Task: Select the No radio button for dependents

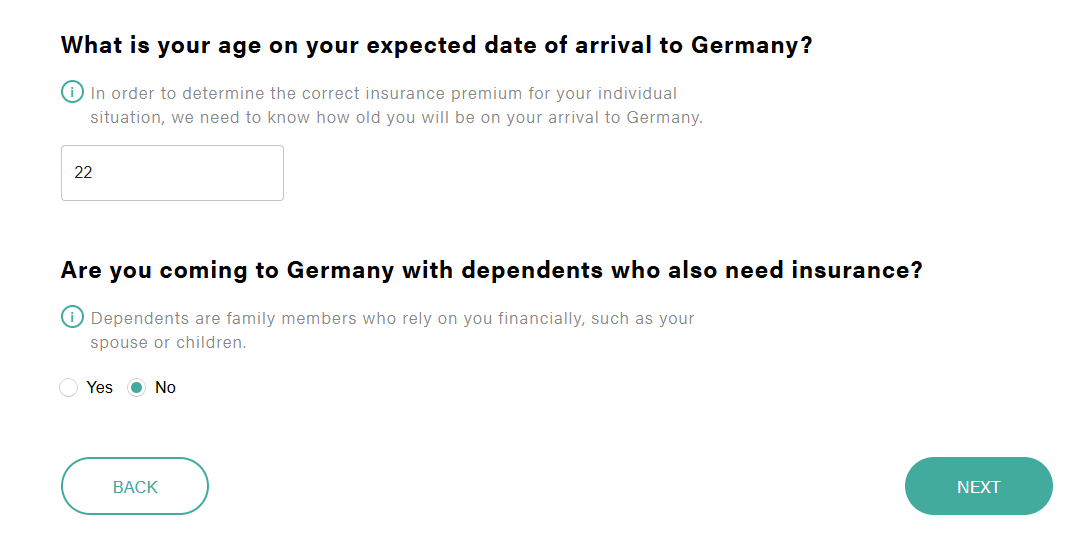Action: click(x=137, y=388)
